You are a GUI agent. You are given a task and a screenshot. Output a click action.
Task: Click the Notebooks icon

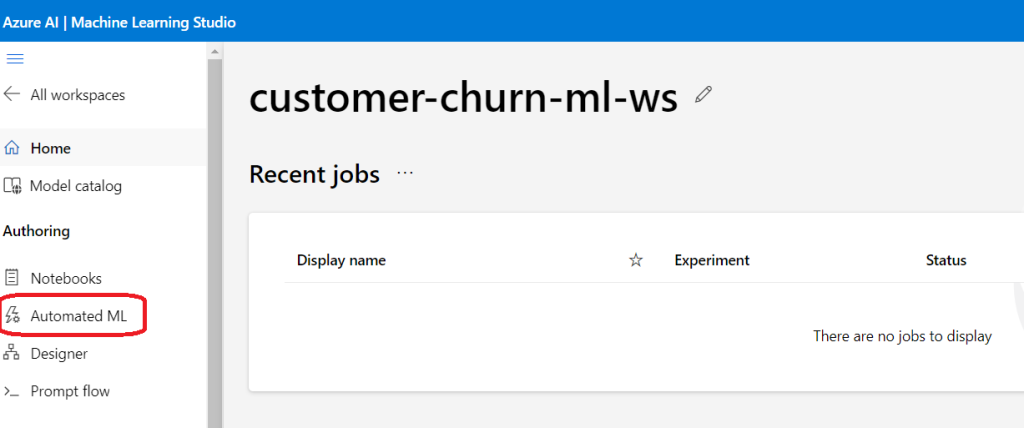[x=12, y=278]
